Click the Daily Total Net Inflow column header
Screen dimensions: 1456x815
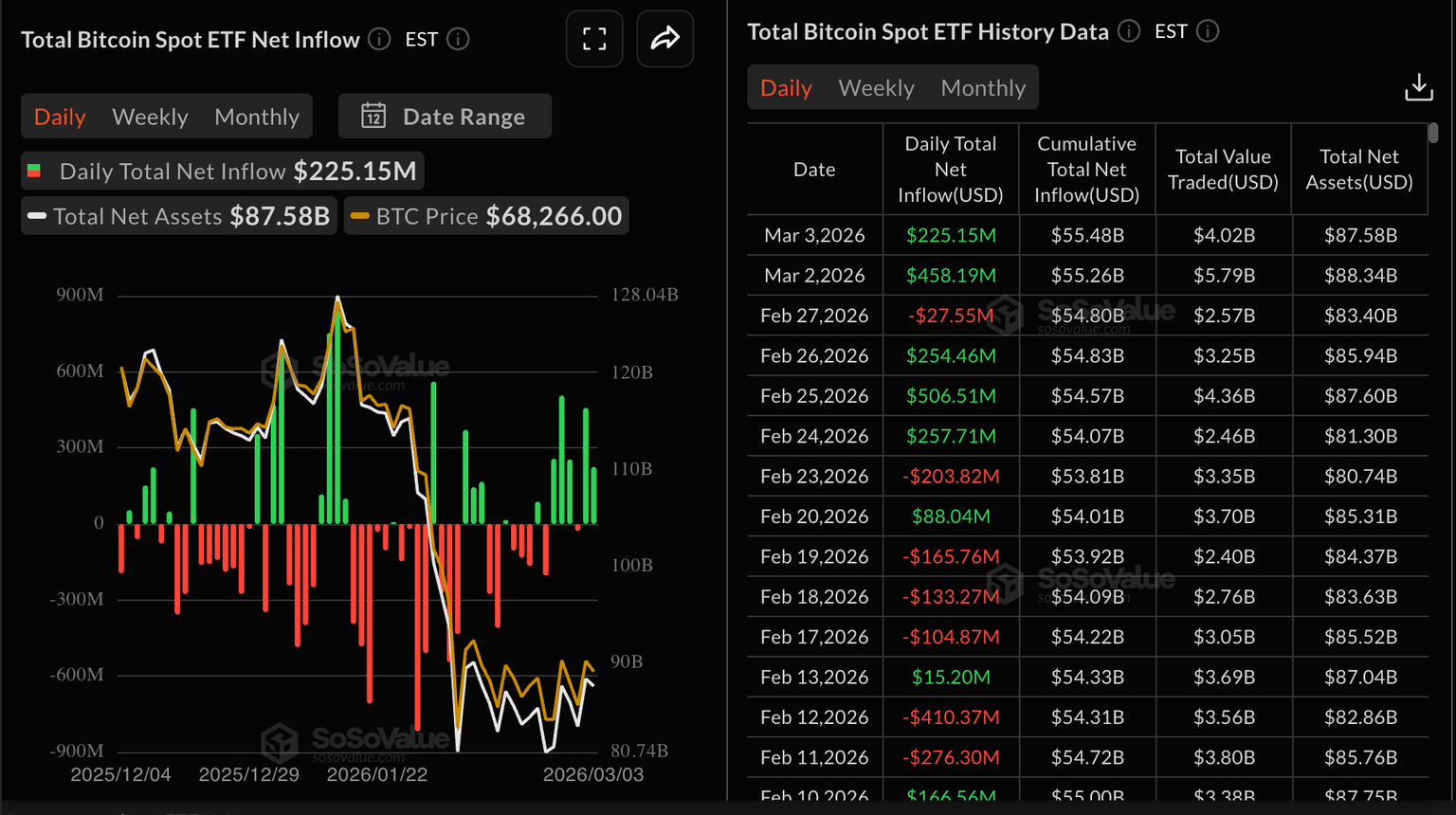click(950, 170)
